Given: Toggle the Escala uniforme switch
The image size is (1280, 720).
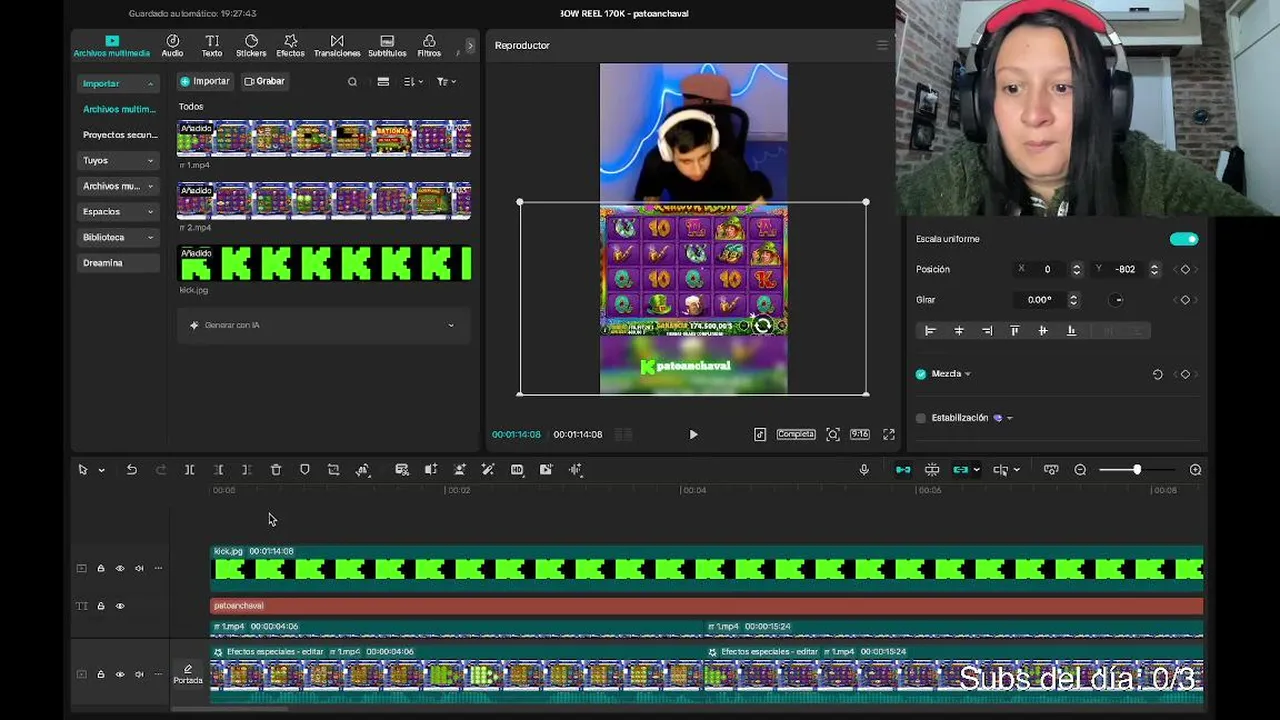Looking at the screenshot, I should tap(1184, 239).
